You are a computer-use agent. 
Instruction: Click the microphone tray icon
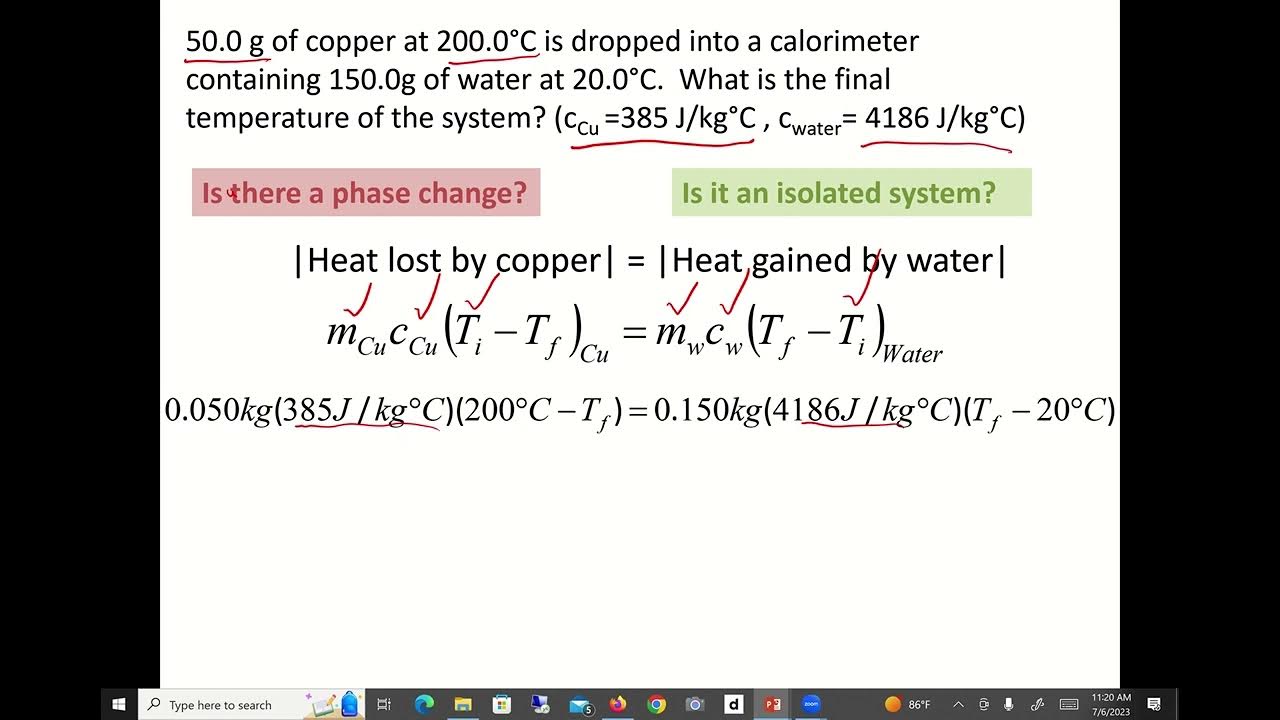pos(1009,704)
